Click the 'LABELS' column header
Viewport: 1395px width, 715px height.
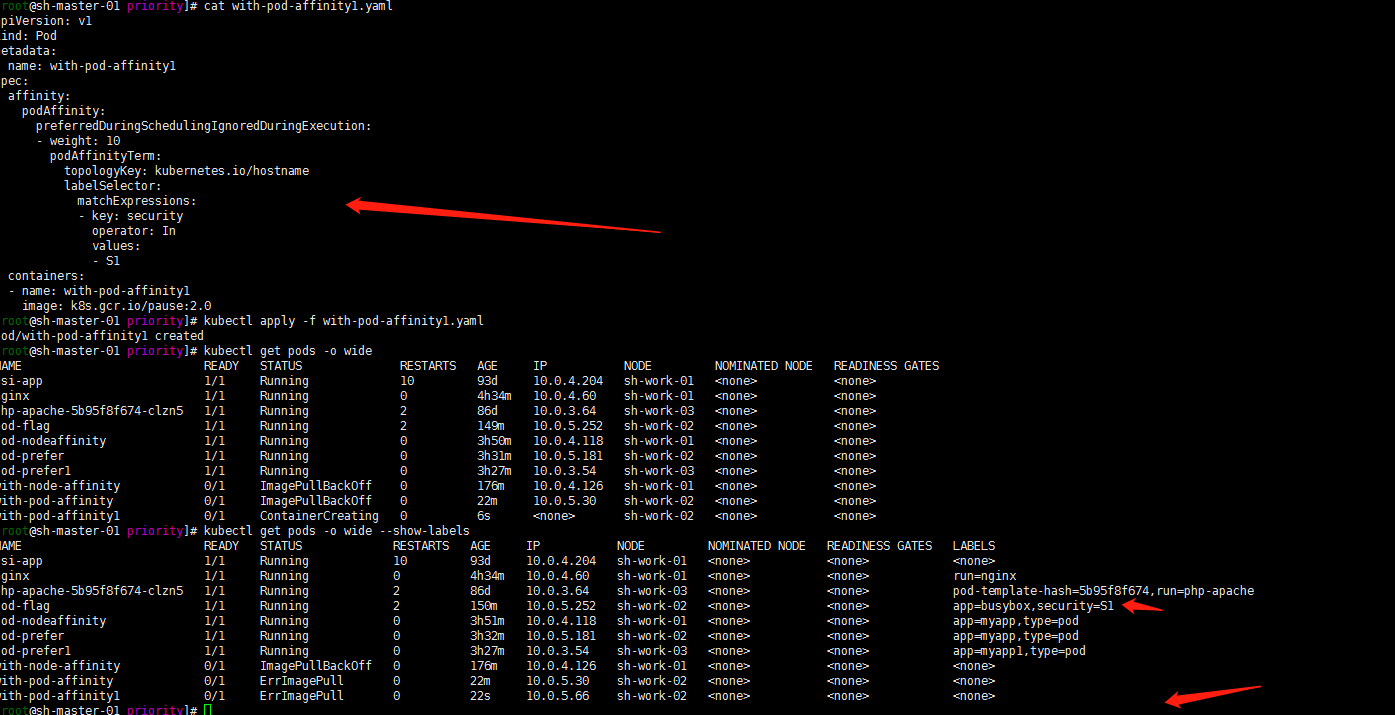tap(974, 546)
